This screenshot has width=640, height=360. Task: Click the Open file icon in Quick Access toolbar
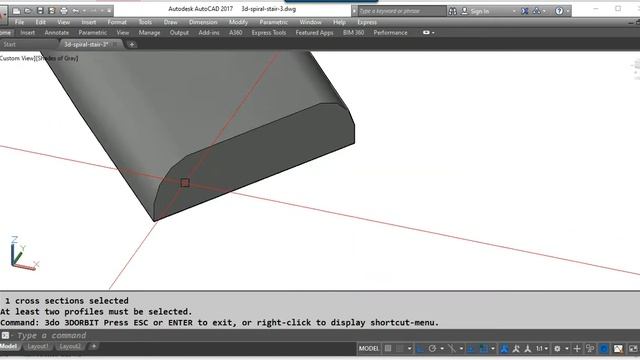click(x=28, y=11)
